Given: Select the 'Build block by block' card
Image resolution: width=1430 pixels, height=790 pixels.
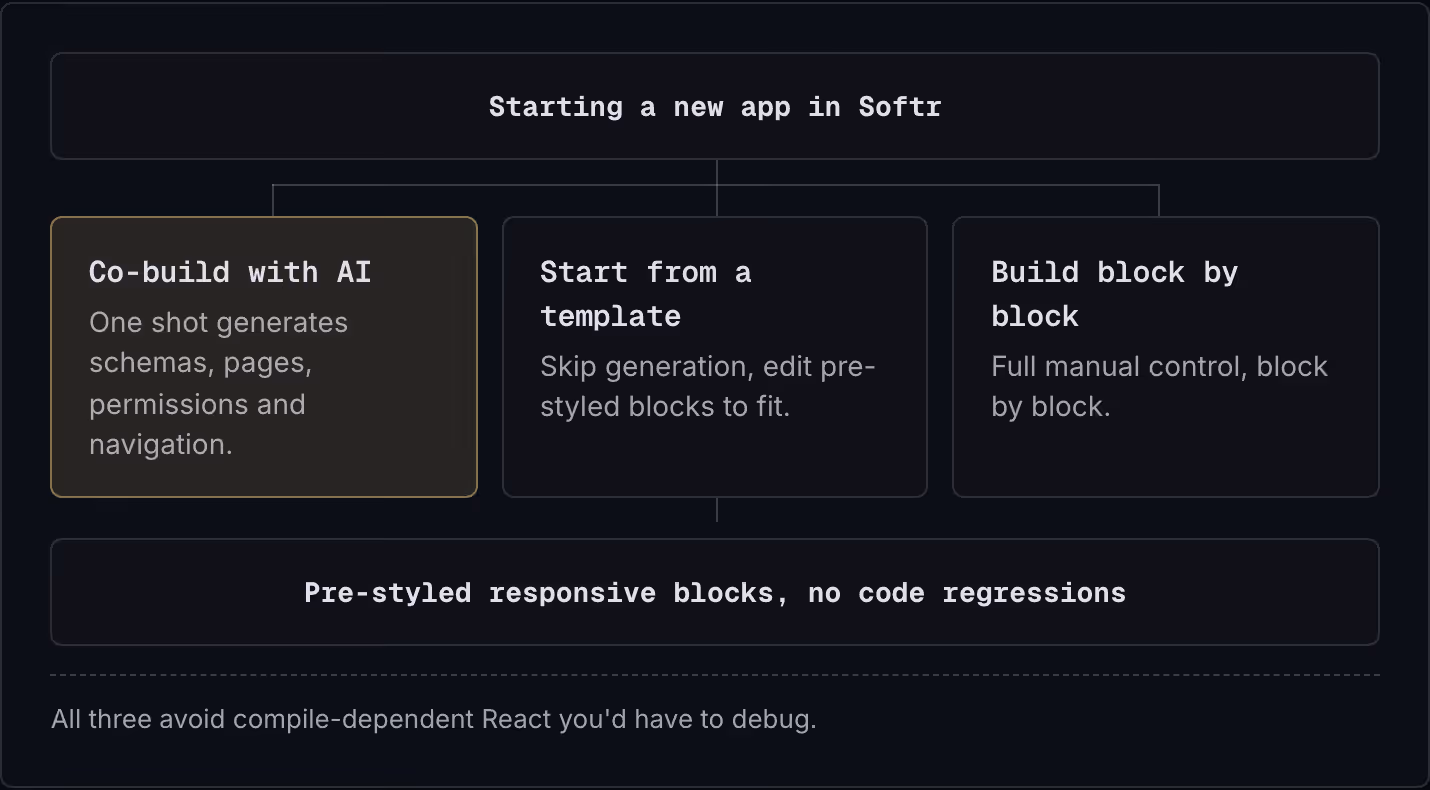Looking at the screenshot, I should pyautogui.click(x=1166, y=357).
